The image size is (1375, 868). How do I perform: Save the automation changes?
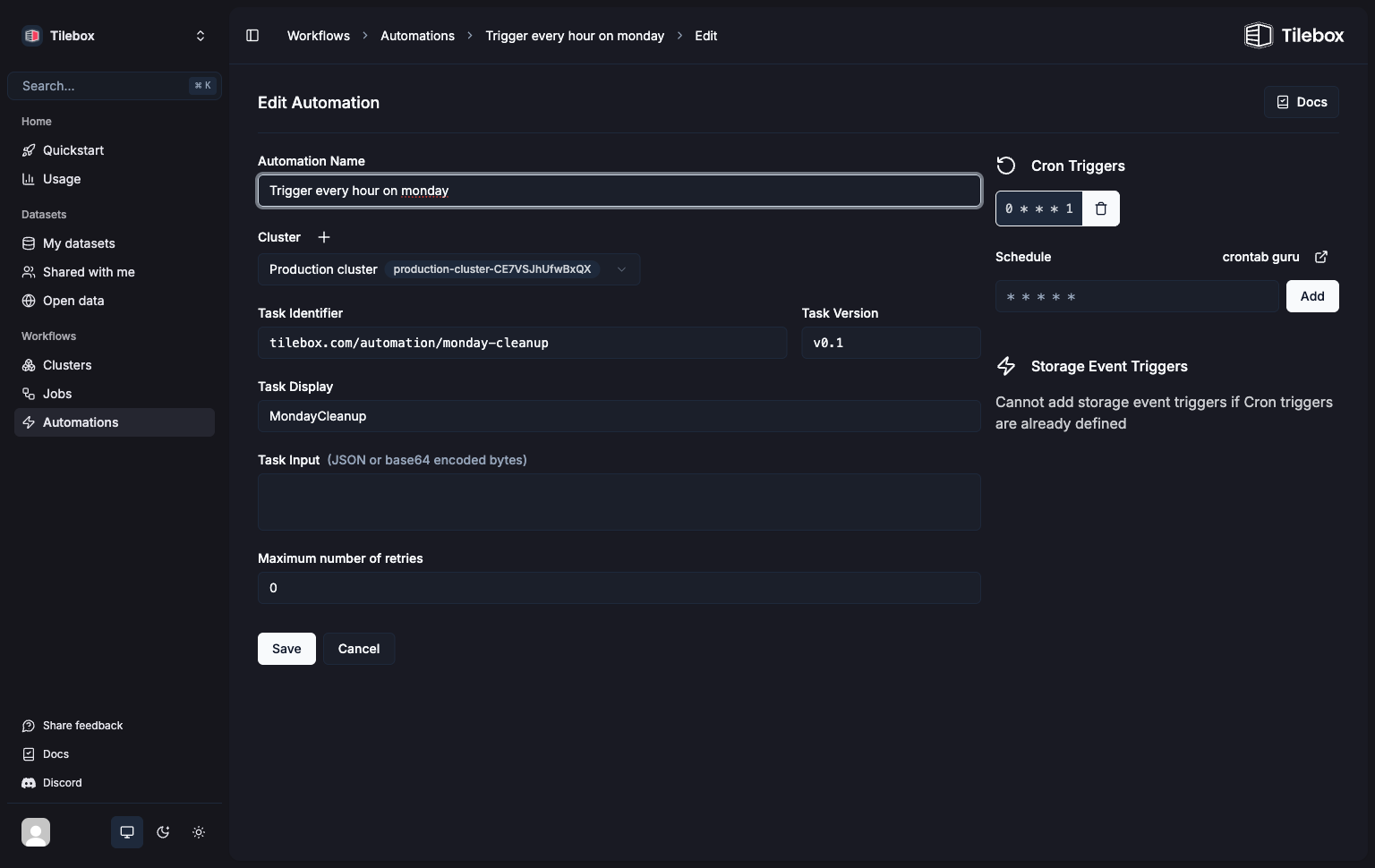(x=286, y=648)
